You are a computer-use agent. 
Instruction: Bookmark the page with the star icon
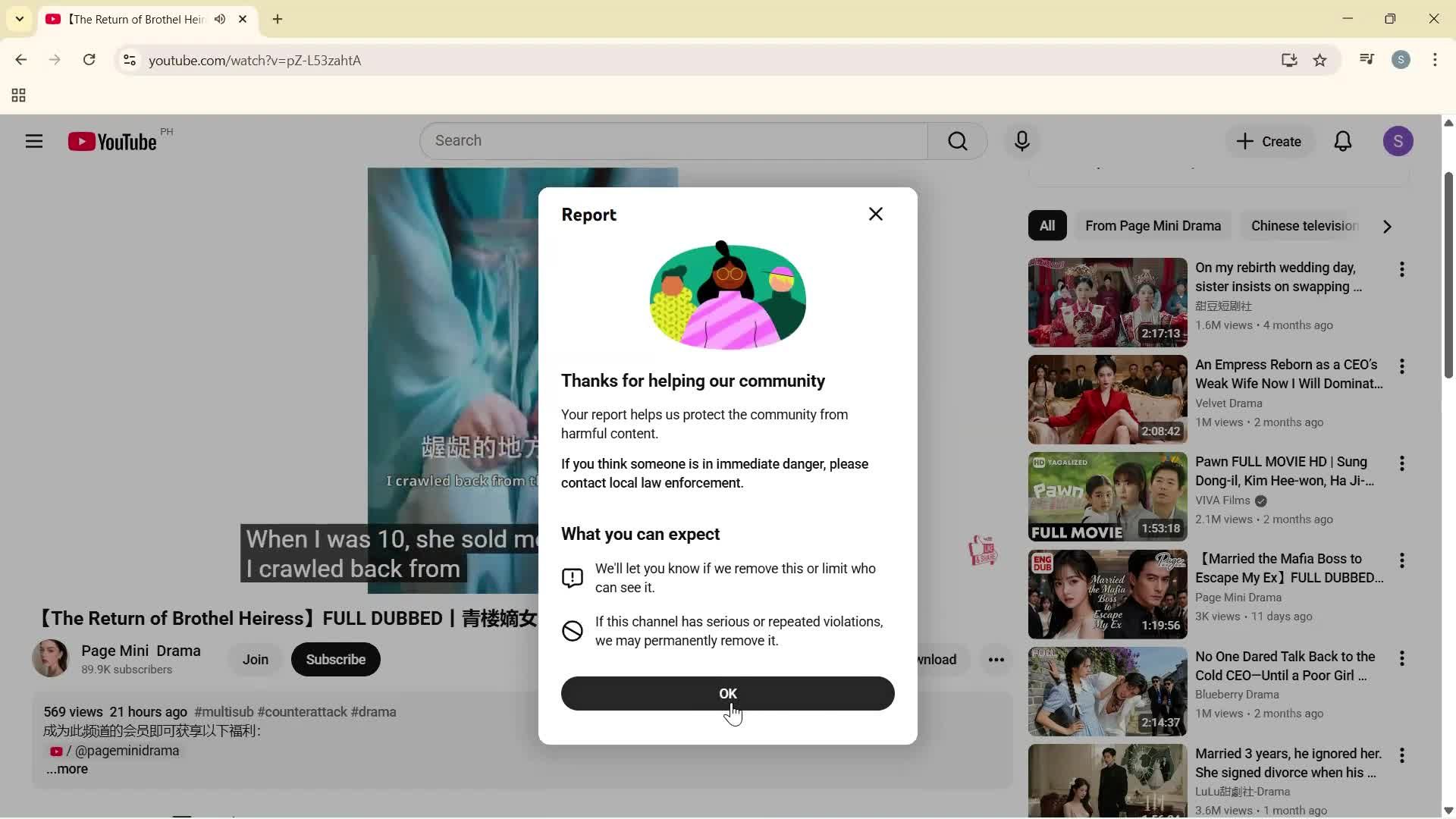(x=1320, y=60)
